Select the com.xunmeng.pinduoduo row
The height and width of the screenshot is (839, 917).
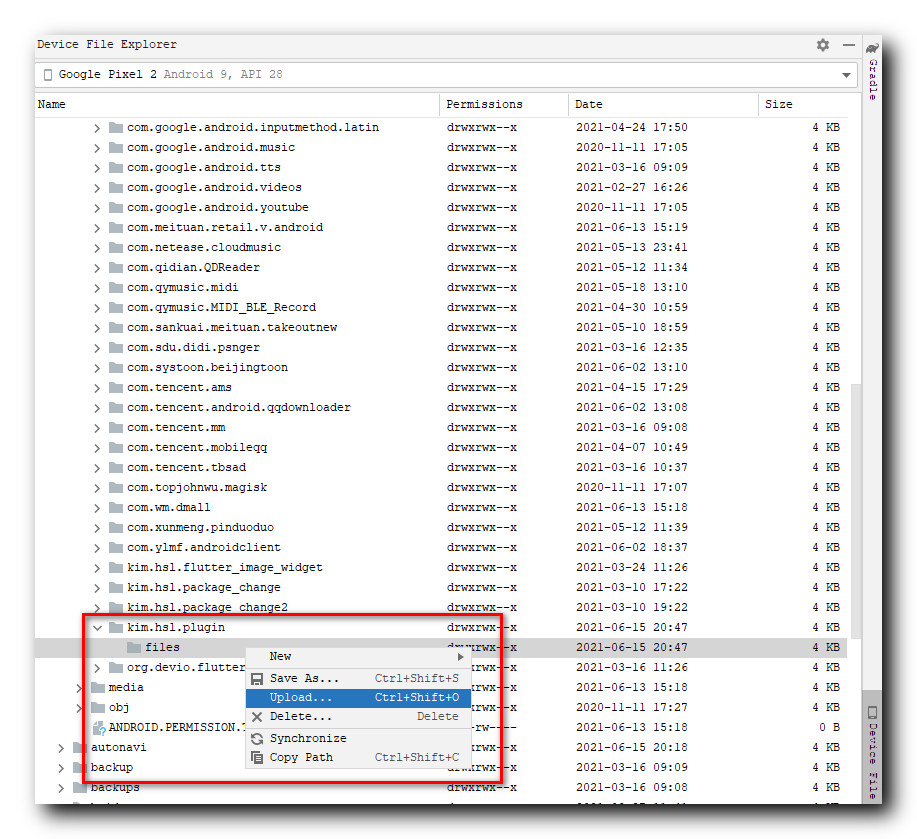coord(440,527)
